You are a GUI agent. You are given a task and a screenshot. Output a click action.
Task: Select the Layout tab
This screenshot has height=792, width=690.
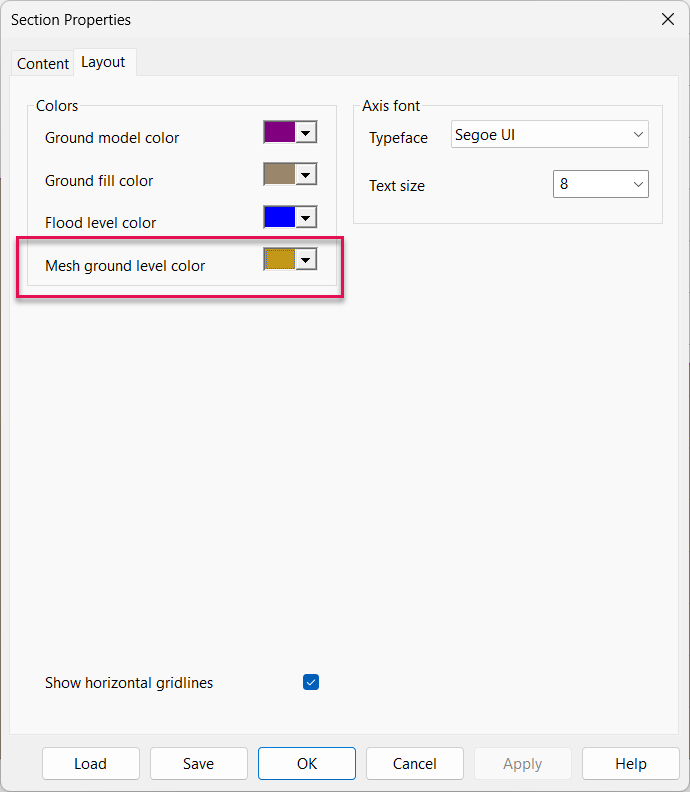(x=104, y=62)
